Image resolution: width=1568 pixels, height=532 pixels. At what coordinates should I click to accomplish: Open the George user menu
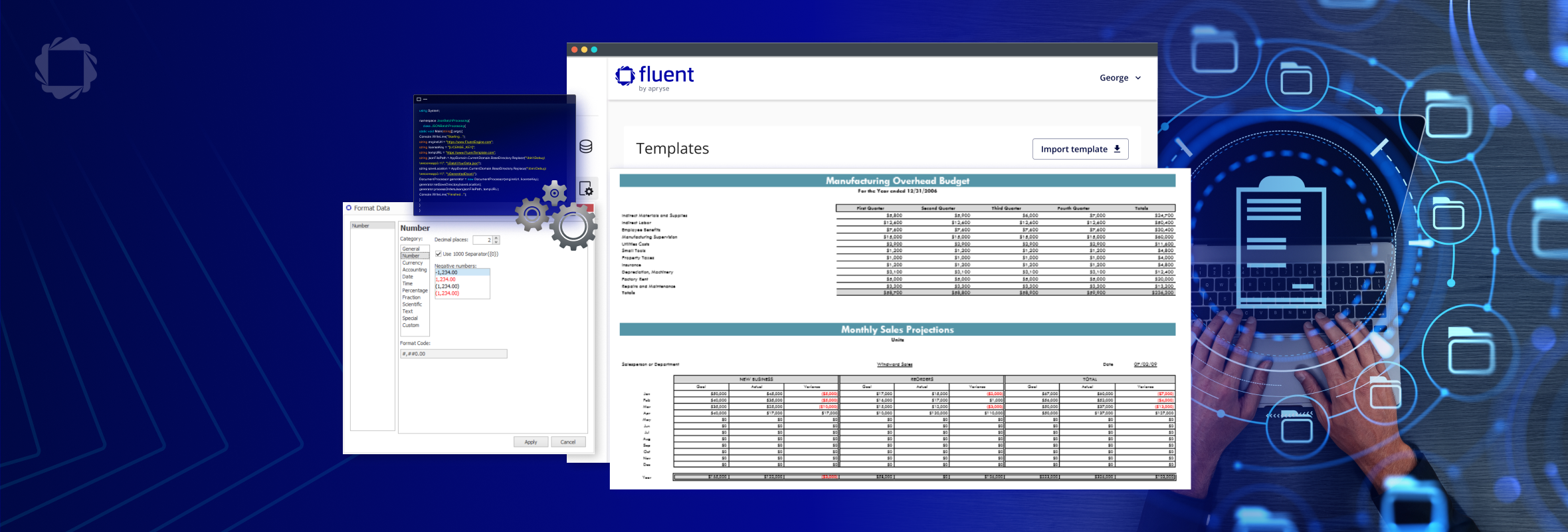(1120, 78)
